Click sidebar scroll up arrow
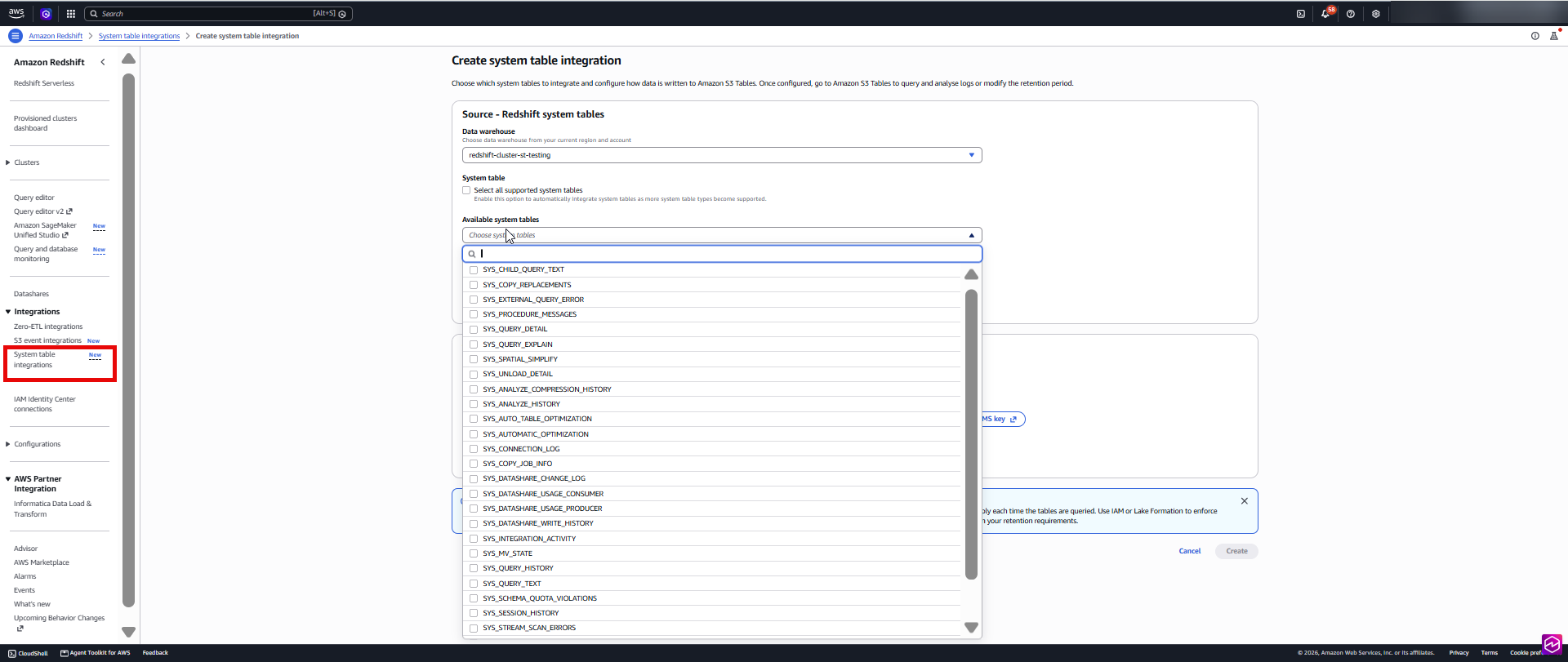This screenshot has width=1568, height=662. pos(128,59)
